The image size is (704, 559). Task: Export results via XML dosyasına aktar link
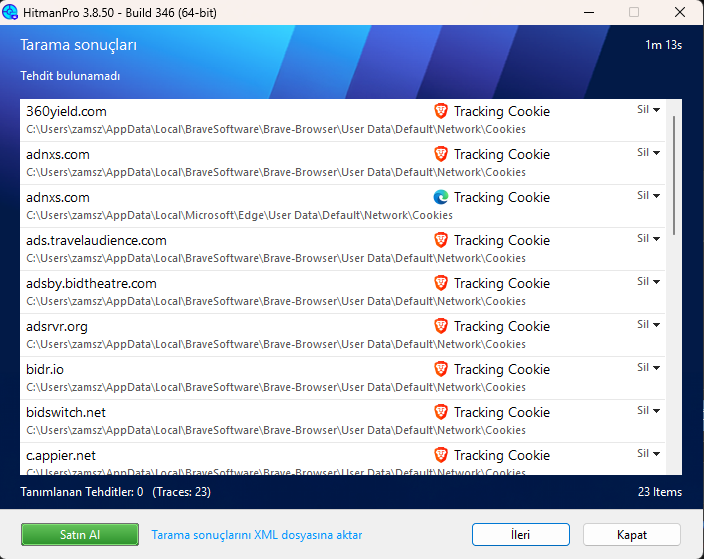pyautogui.click(x=256, y=535)
